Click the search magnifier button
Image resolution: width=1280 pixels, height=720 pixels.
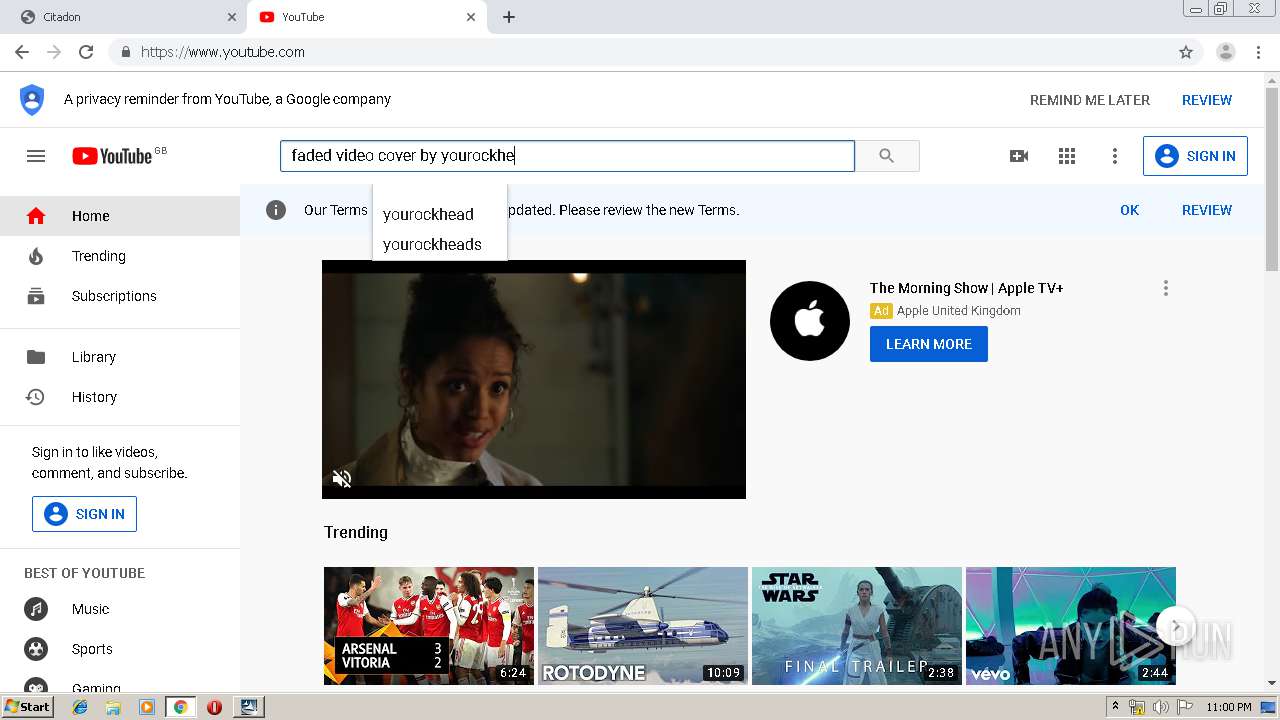pos(887,156)
